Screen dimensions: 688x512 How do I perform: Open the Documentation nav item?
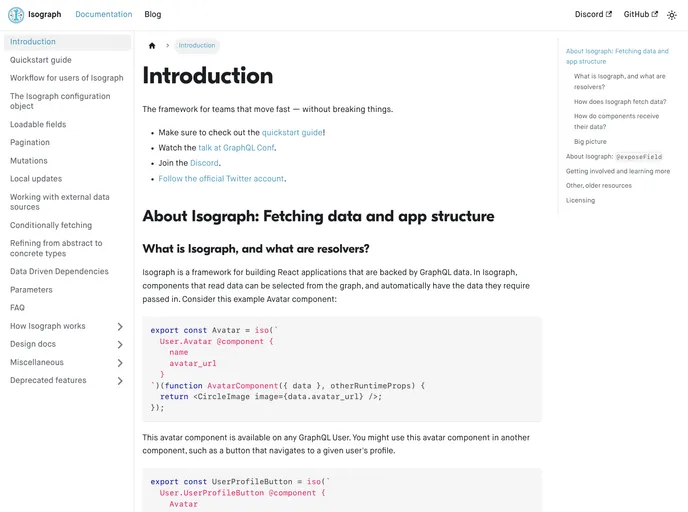point(104,14)
